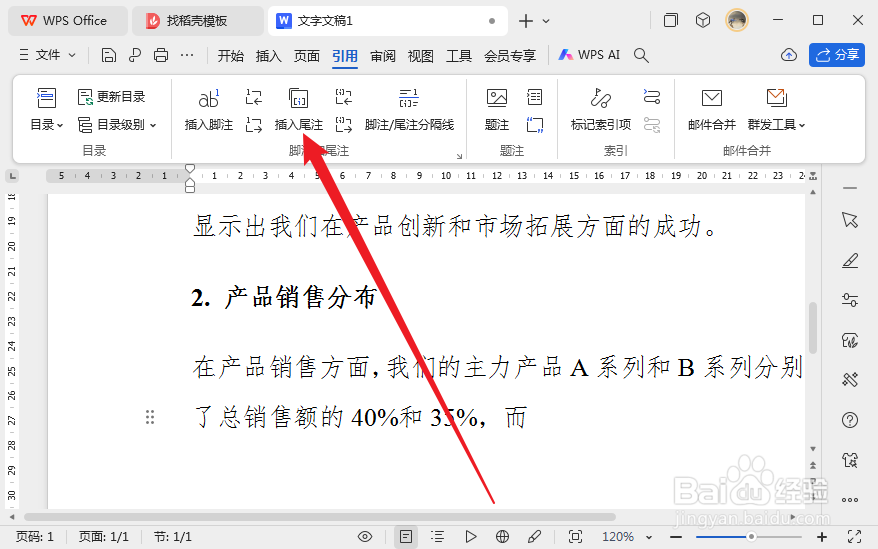Open more quick-access options ellipsis
This screenshot has height=549, width=878.
[187, 55]
